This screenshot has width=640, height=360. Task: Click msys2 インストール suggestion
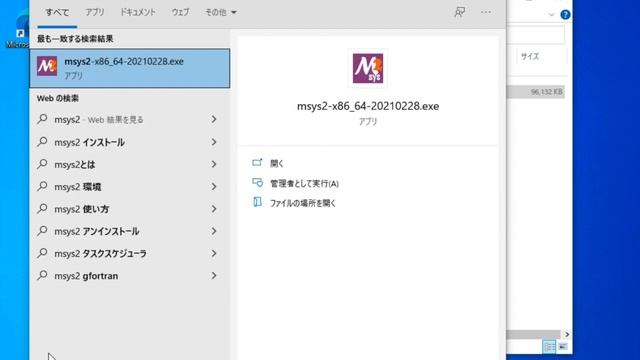click(x=89, y=142)
